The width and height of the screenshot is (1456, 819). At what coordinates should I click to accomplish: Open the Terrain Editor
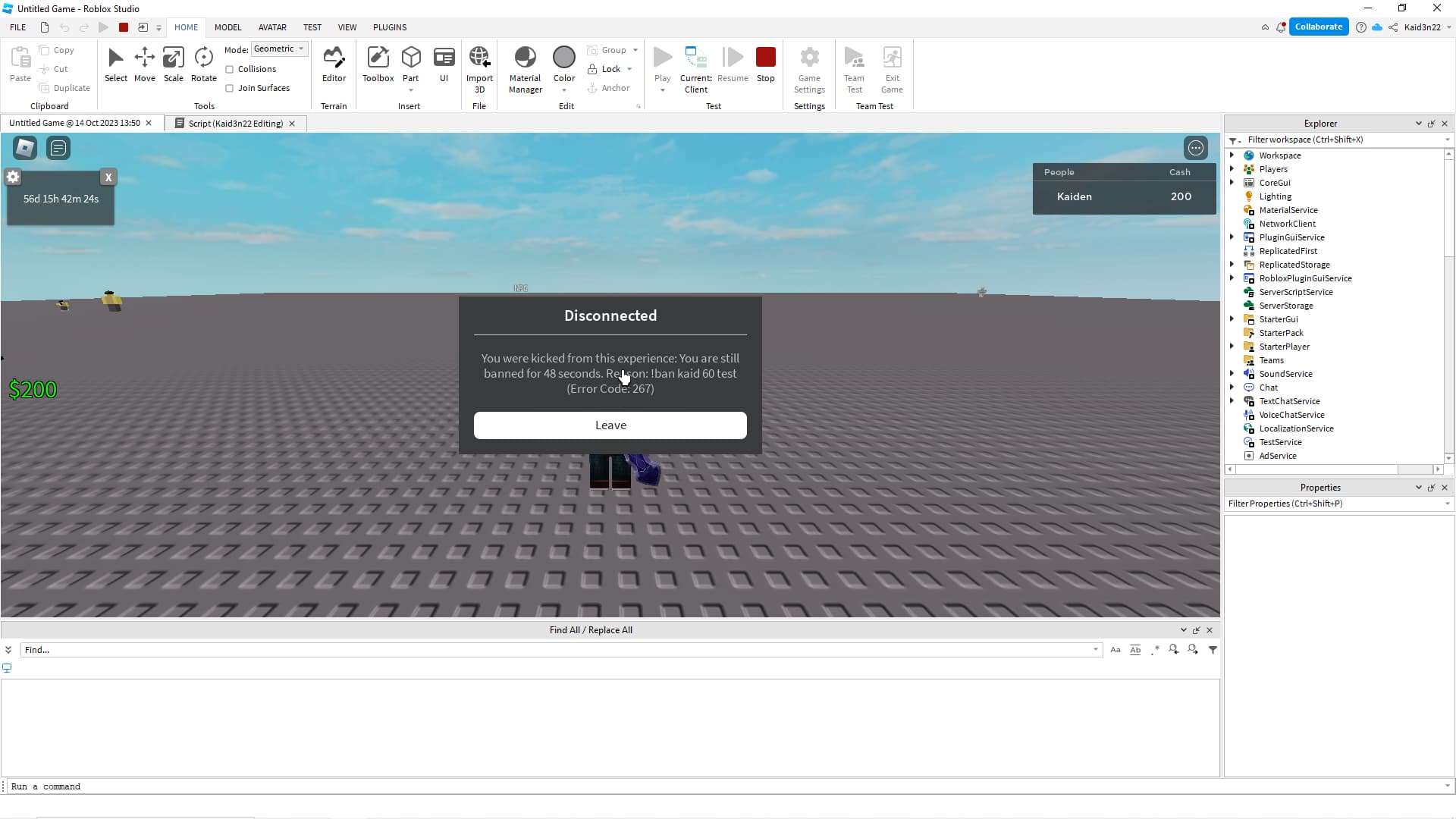point(334,64)
